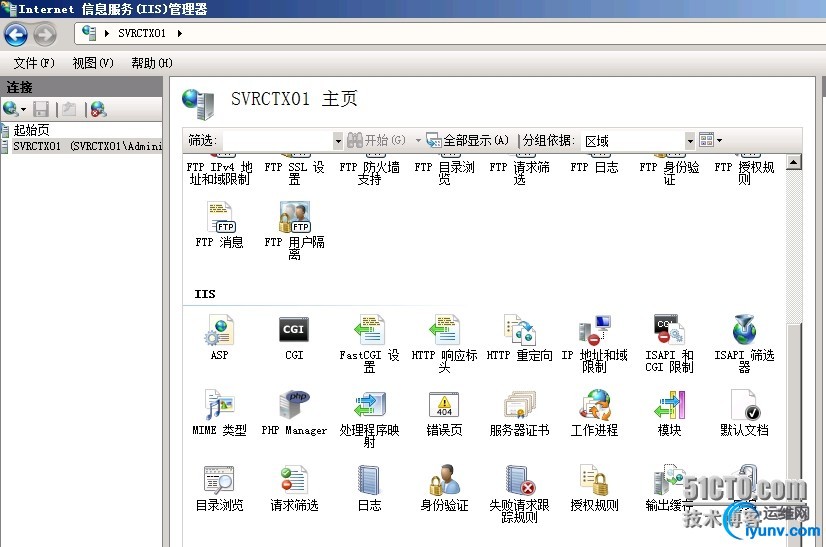This screenshot has height=547, width=826.
Task: Open FTP authorization rules (FTP 授权规则) icon
Action: click(744, 170)
